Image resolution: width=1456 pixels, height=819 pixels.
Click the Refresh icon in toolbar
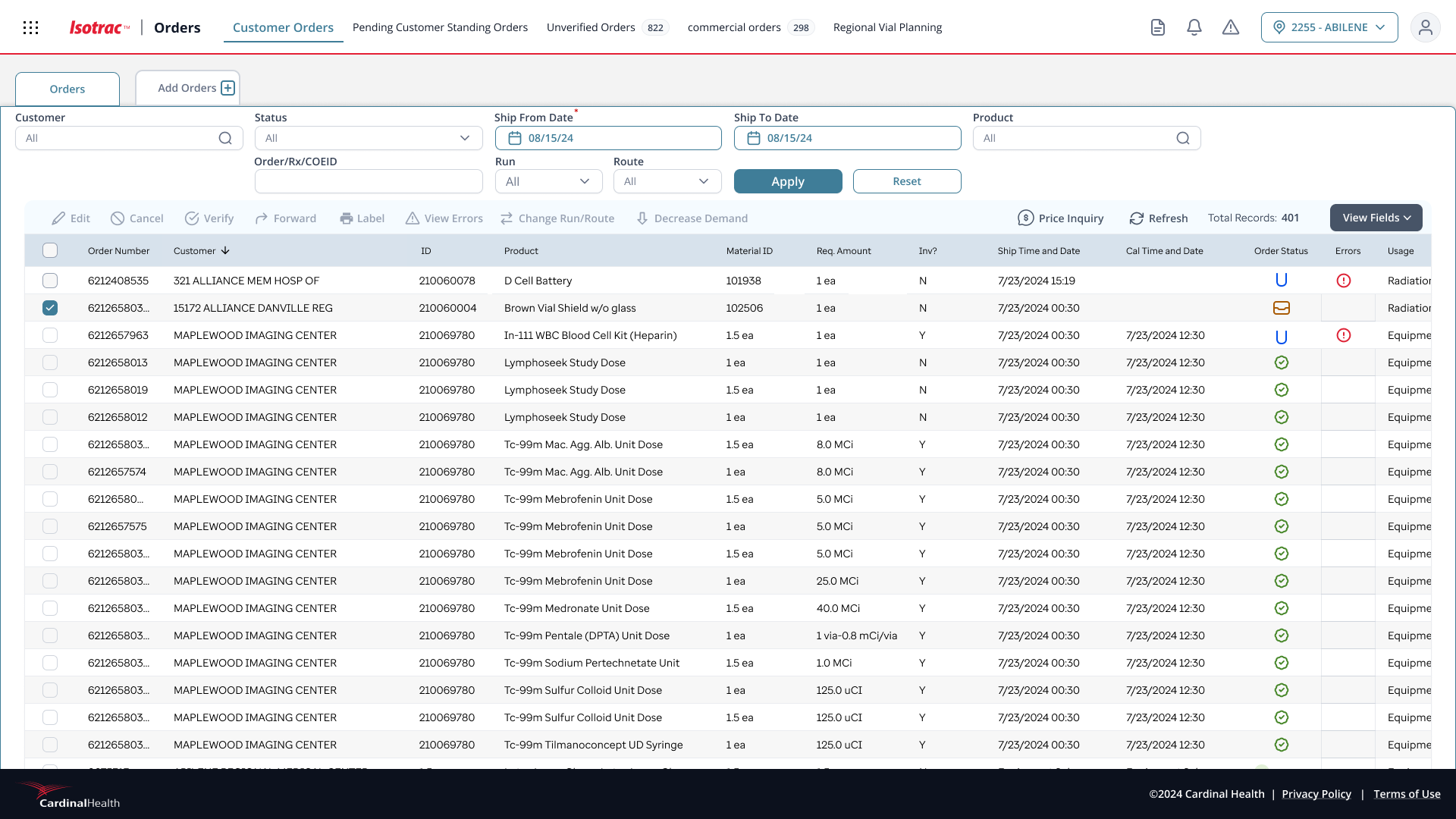1136,218
